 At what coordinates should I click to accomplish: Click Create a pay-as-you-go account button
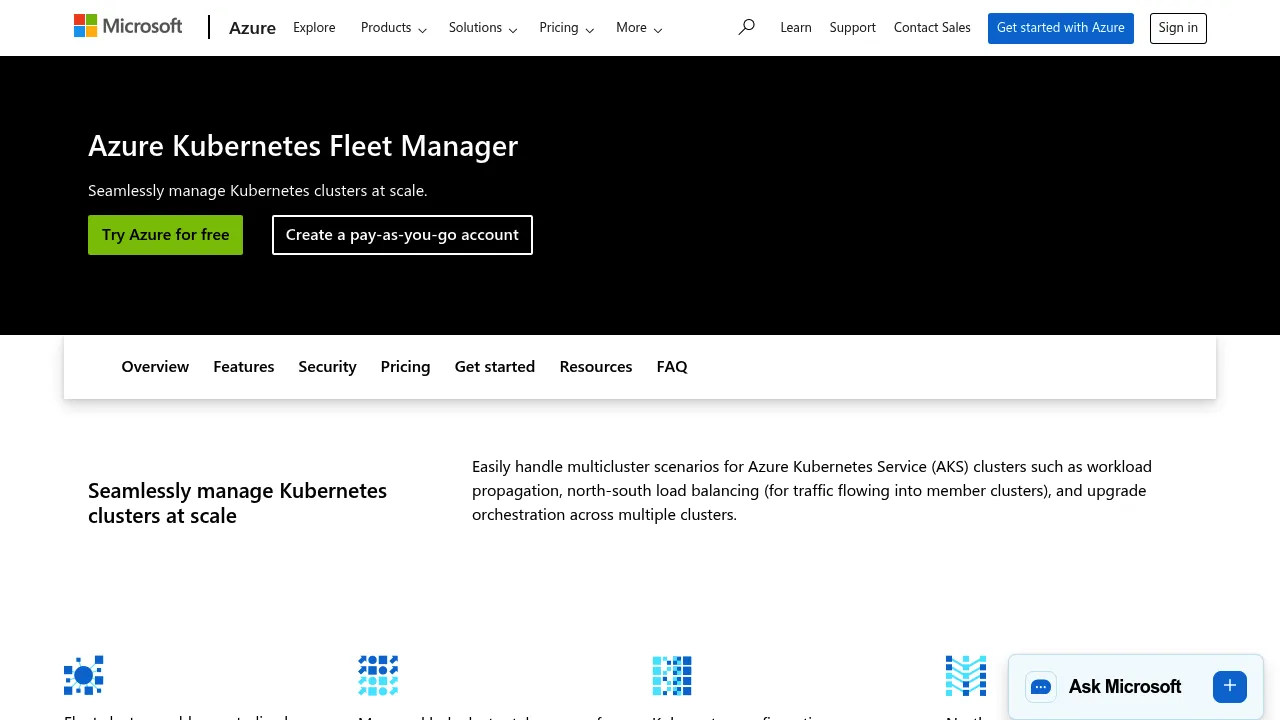(402, 235)
